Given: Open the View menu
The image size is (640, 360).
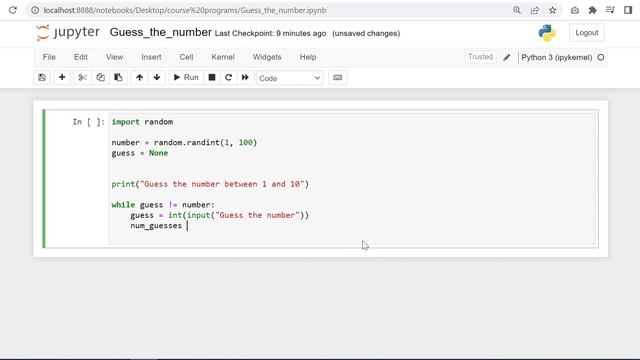Looking at the screenshot, I should (x=114, y=57).
